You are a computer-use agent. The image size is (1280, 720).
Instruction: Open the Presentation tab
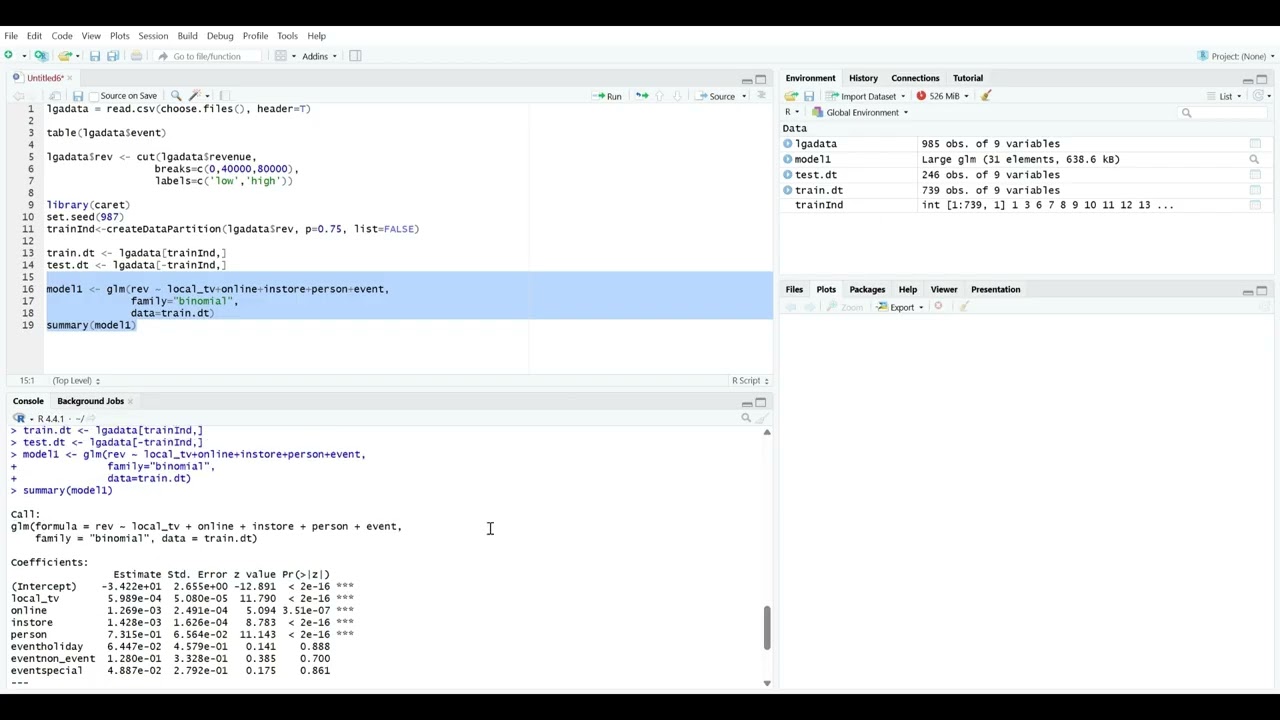(995, 289)
